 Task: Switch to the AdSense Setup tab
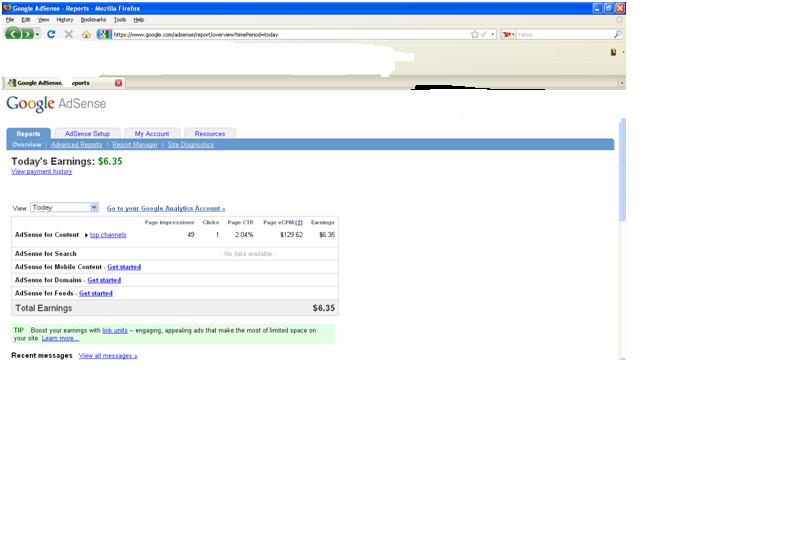87,134
